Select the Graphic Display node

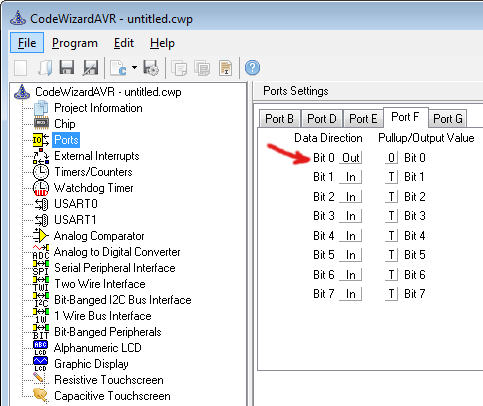(91, 364)
